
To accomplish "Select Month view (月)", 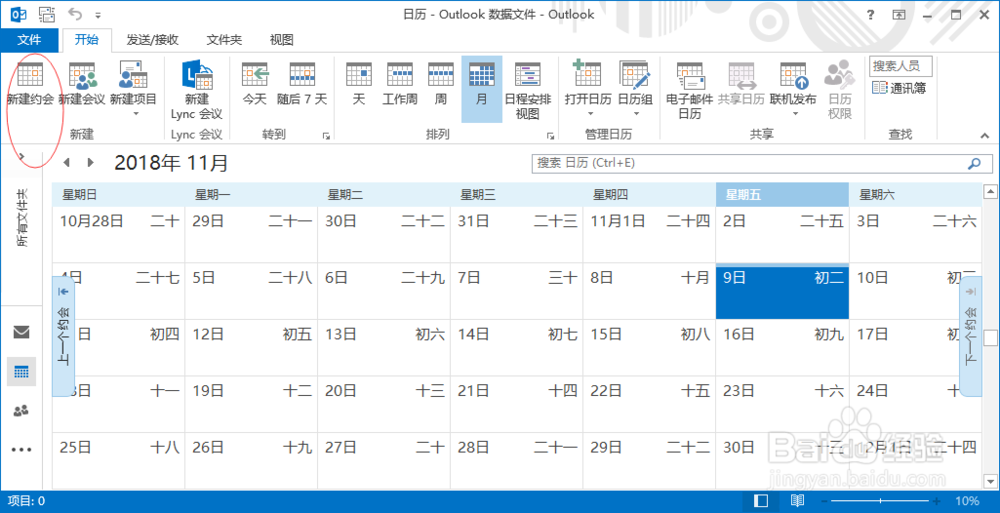I will (482, 89).
